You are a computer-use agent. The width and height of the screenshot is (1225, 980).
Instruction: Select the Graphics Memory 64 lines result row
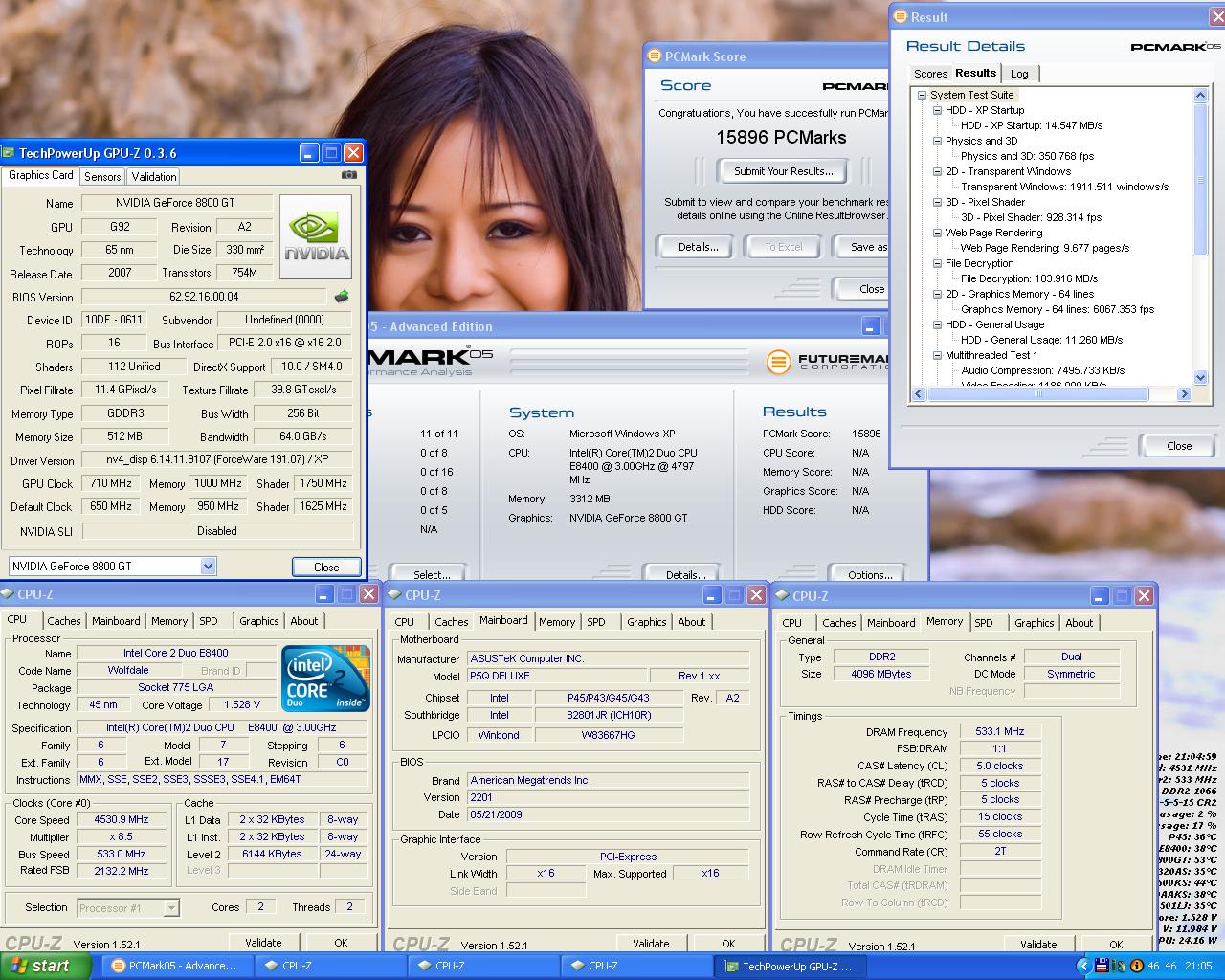[1058, 309]
